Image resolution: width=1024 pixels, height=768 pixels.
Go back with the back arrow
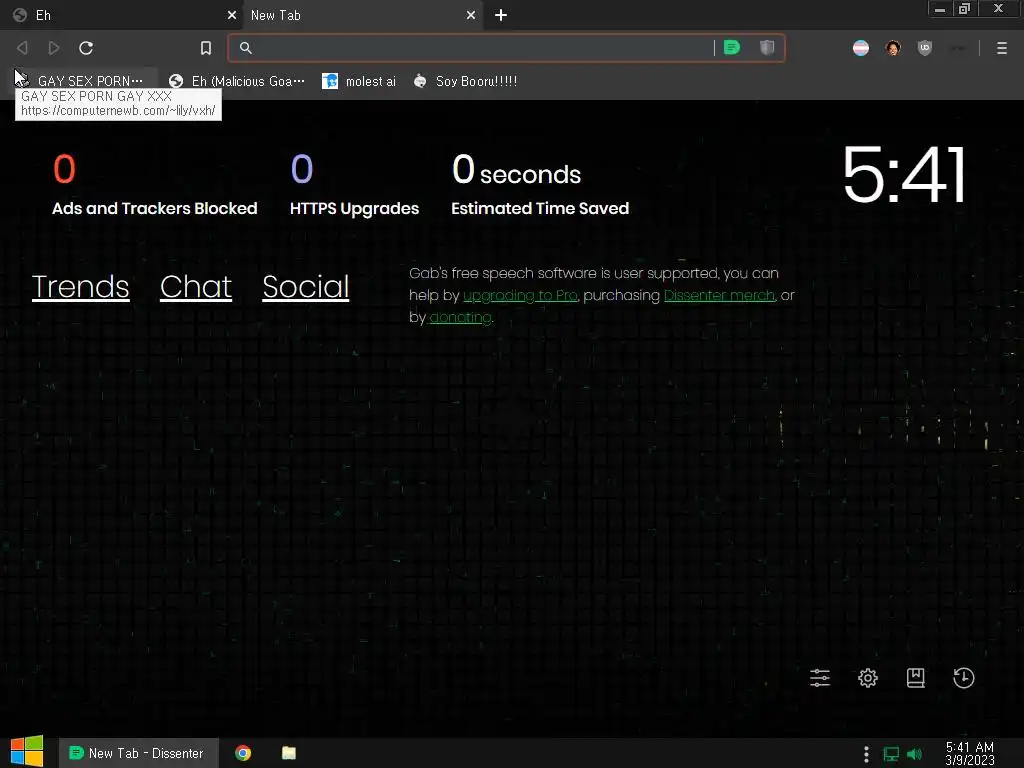tap(22, 48)
